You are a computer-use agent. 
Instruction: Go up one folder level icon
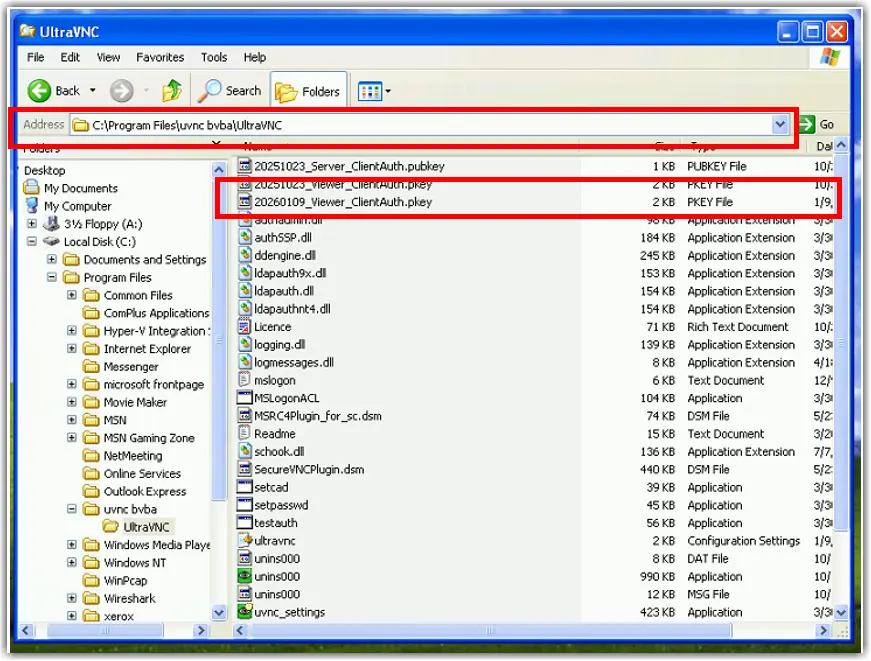[172, 91]
